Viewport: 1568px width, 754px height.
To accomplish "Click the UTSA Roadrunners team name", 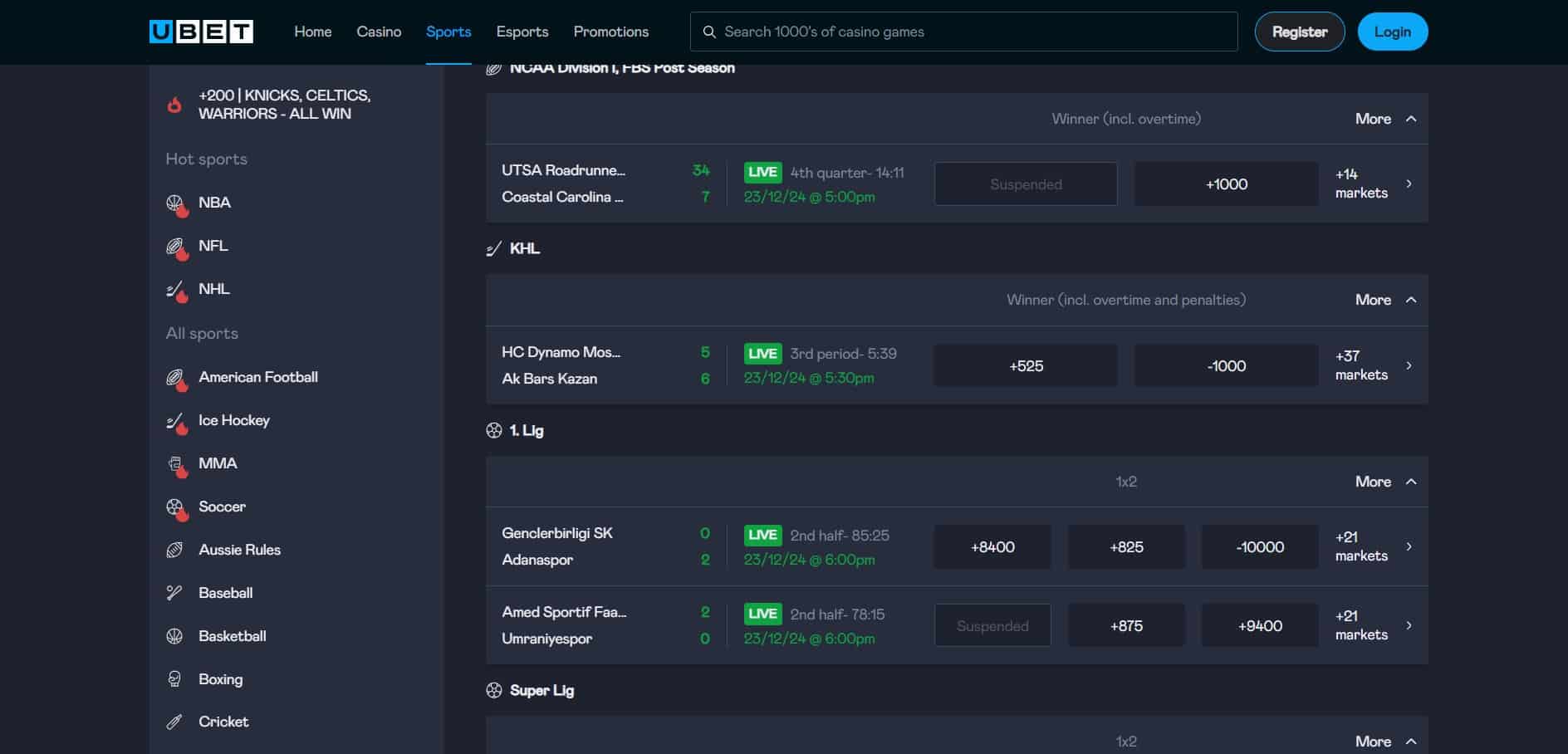I will pyautogui.click(x=563, y=170).
